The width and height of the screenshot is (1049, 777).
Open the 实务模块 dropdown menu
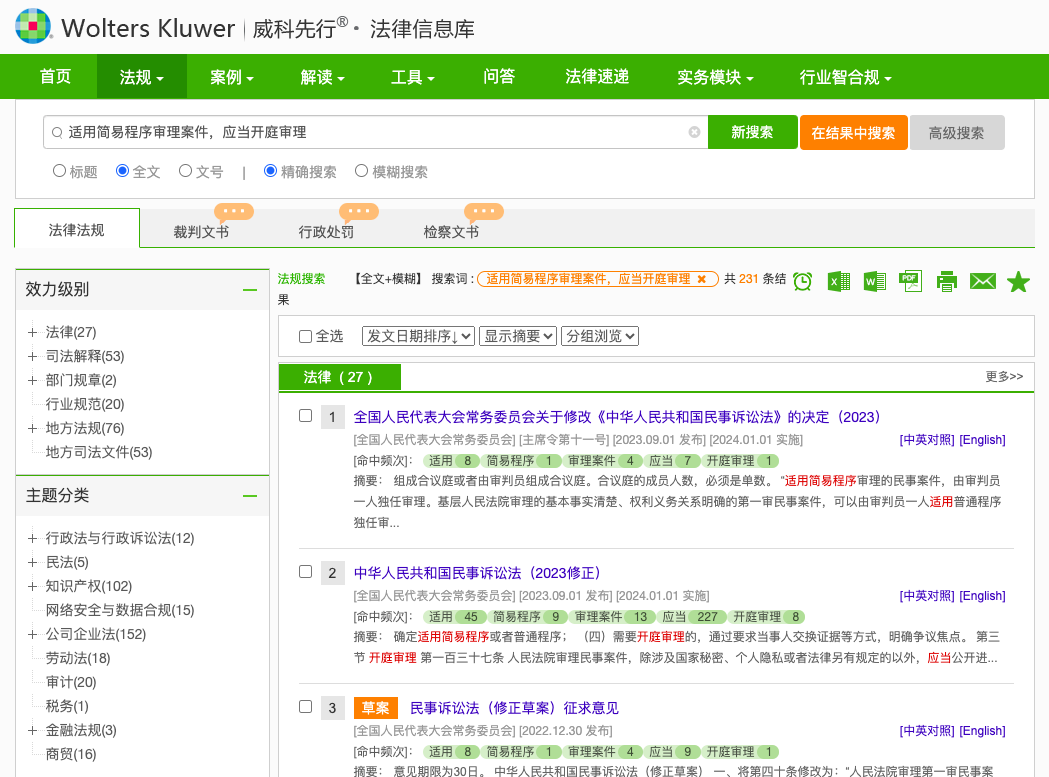pos(715,77)
